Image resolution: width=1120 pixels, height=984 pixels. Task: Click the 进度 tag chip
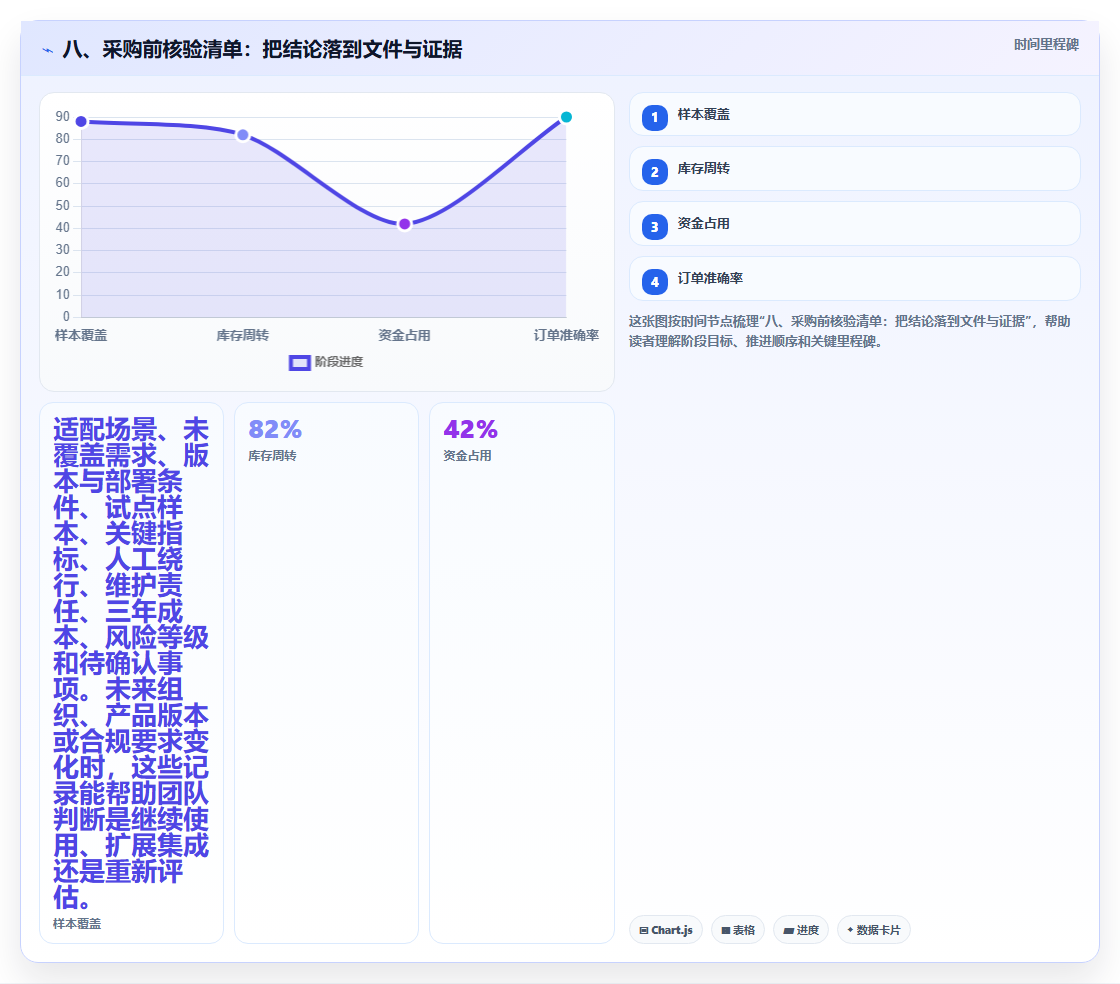tap(801, 930)
